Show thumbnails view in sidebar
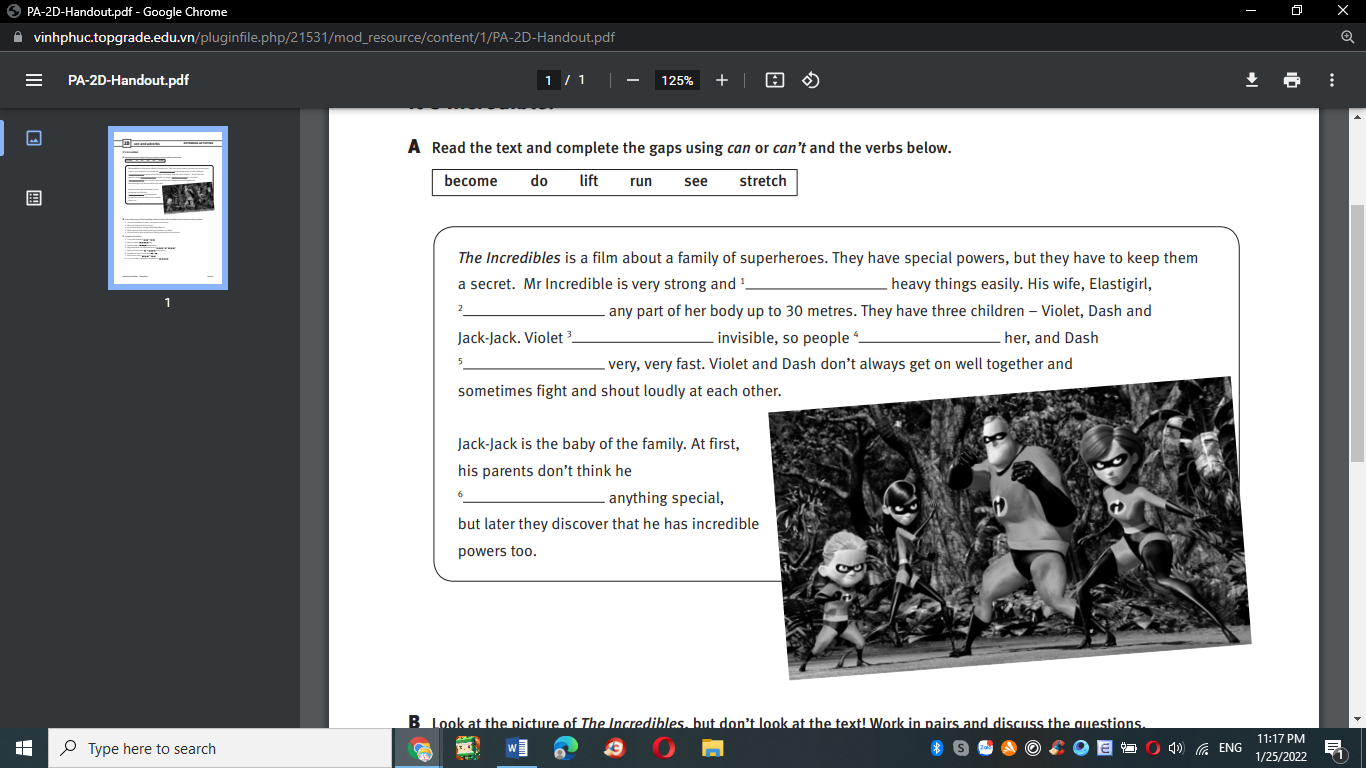The image size is (1366, 768). (34, 138)
